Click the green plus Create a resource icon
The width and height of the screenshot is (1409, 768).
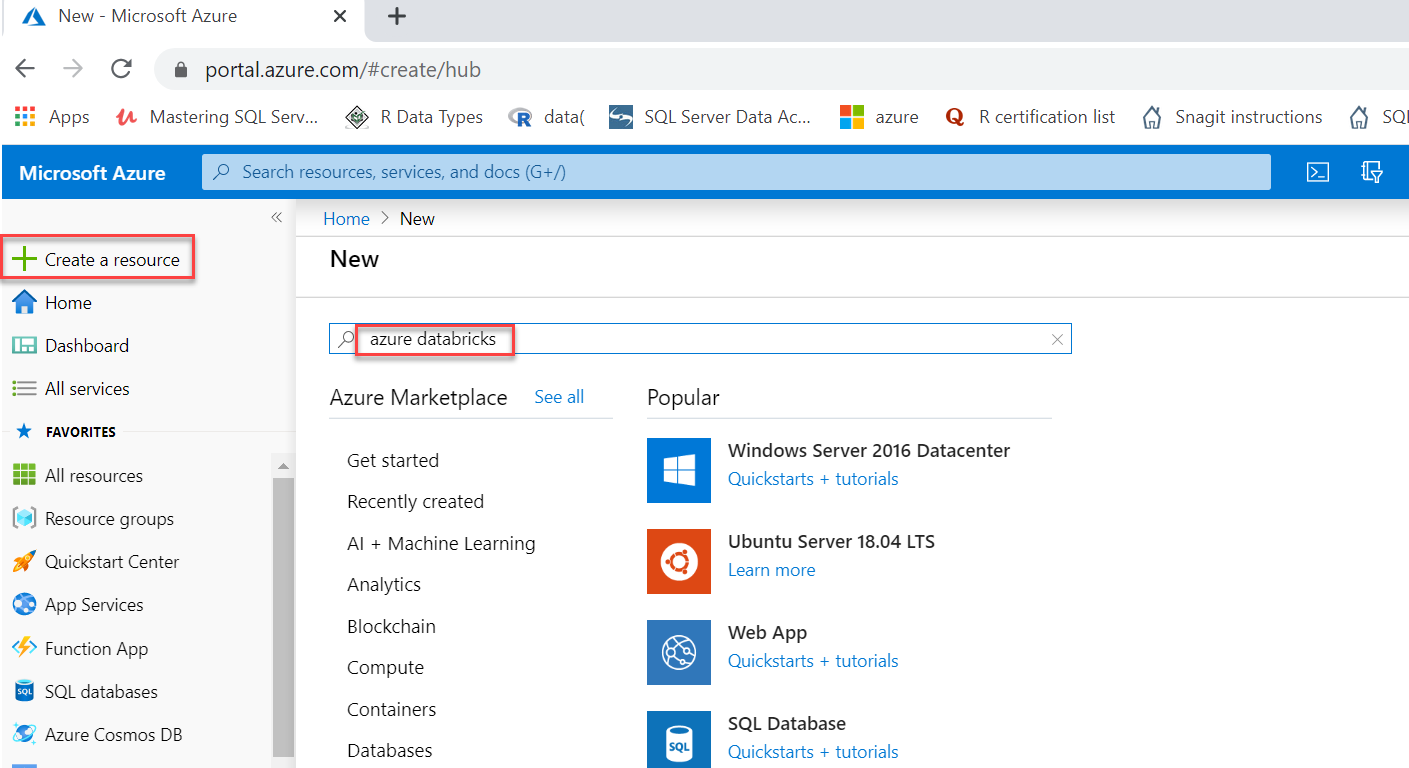click(24, 260)
